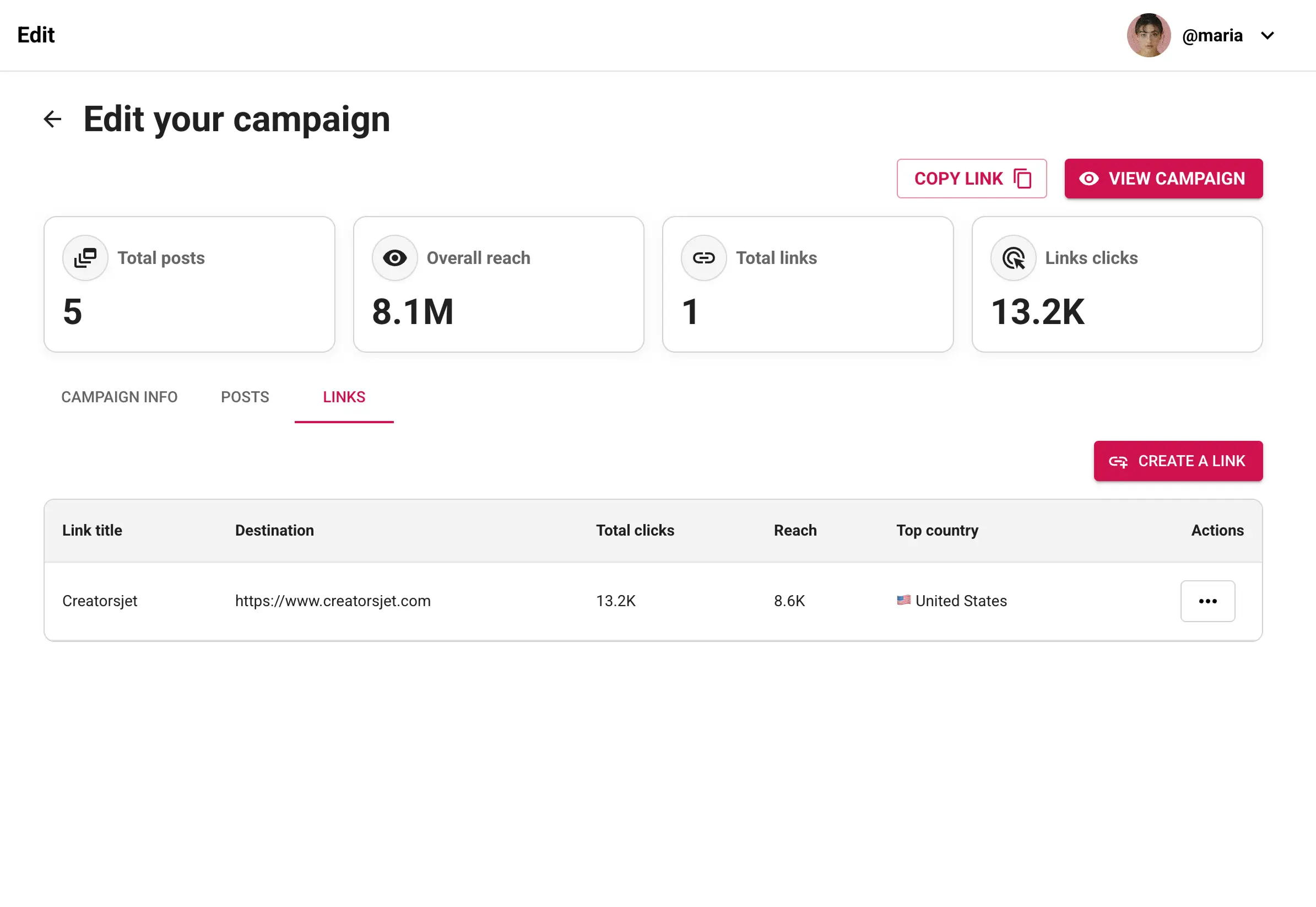
Task: Select the Total posts stacked-layers icon
Action: pyautogui.click(x=85, y=257)
